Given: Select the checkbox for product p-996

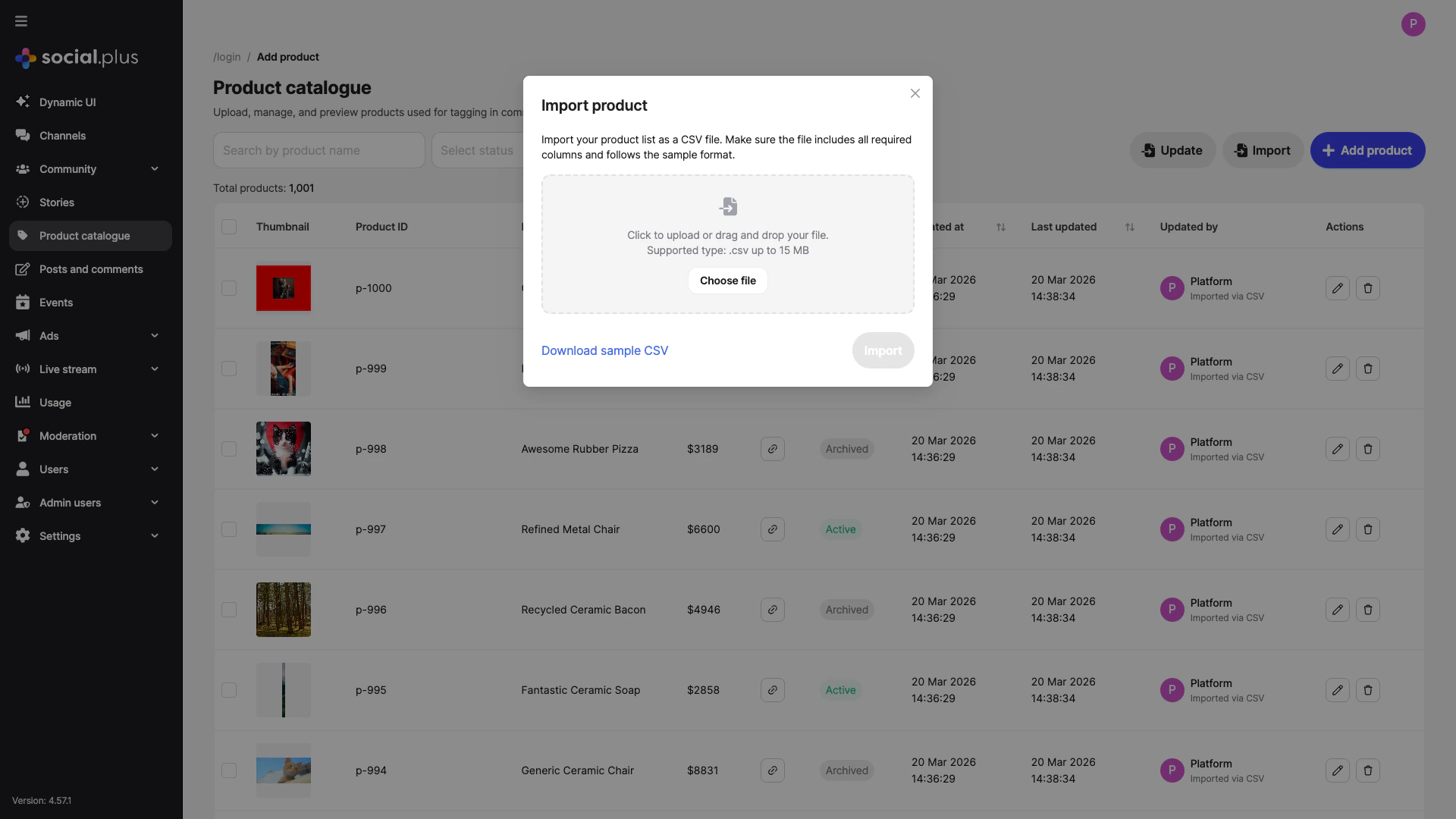Looking at the screenshot, I should 229,610.
